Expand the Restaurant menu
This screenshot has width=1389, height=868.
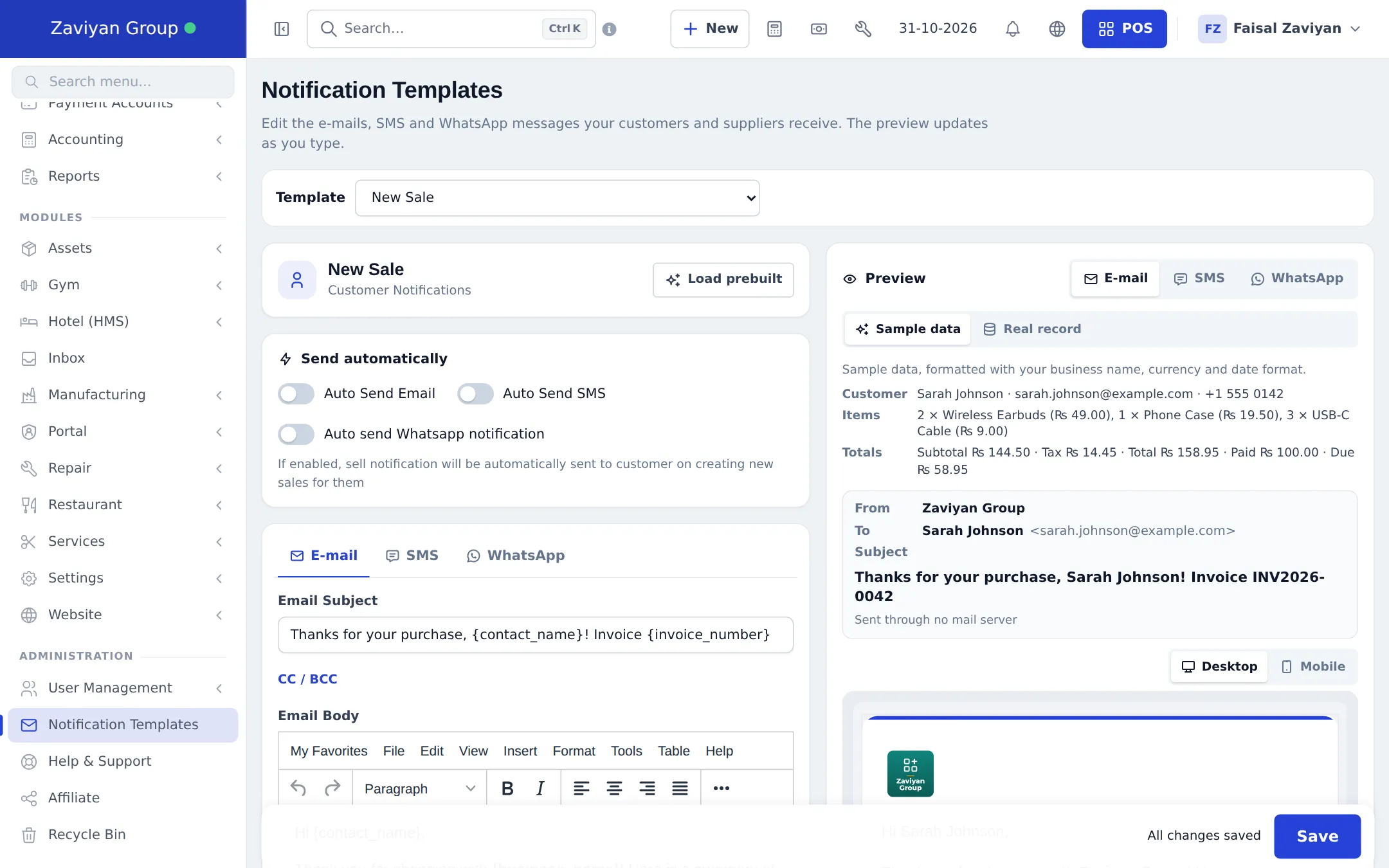pos(122,505)
